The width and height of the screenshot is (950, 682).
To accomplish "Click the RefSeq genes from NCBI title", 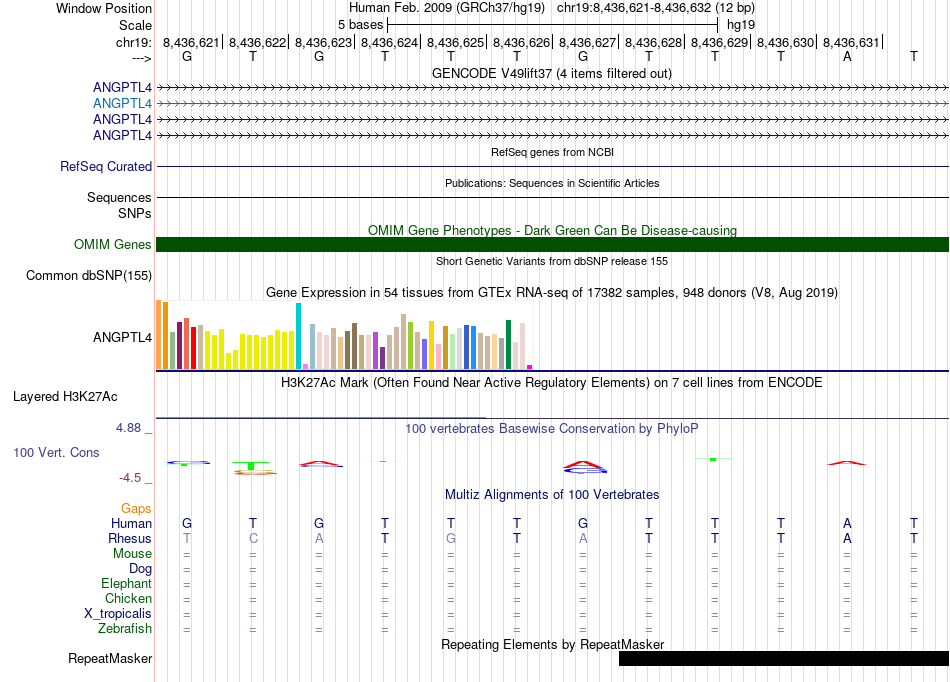I will (x=552, y=152).
